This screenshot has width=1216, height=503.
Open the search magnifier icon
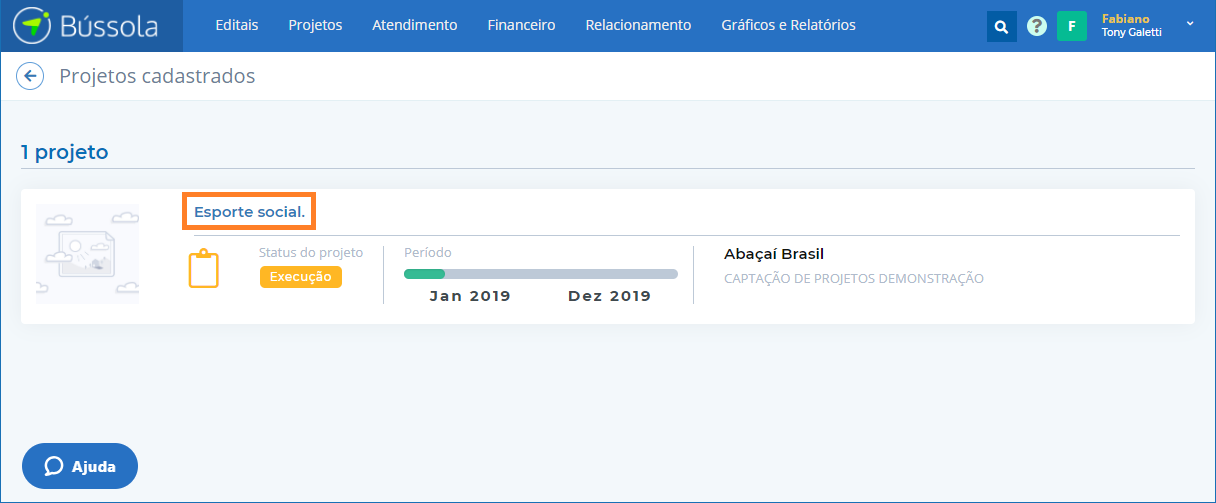pyautogui.click(x=1001, y=26)
